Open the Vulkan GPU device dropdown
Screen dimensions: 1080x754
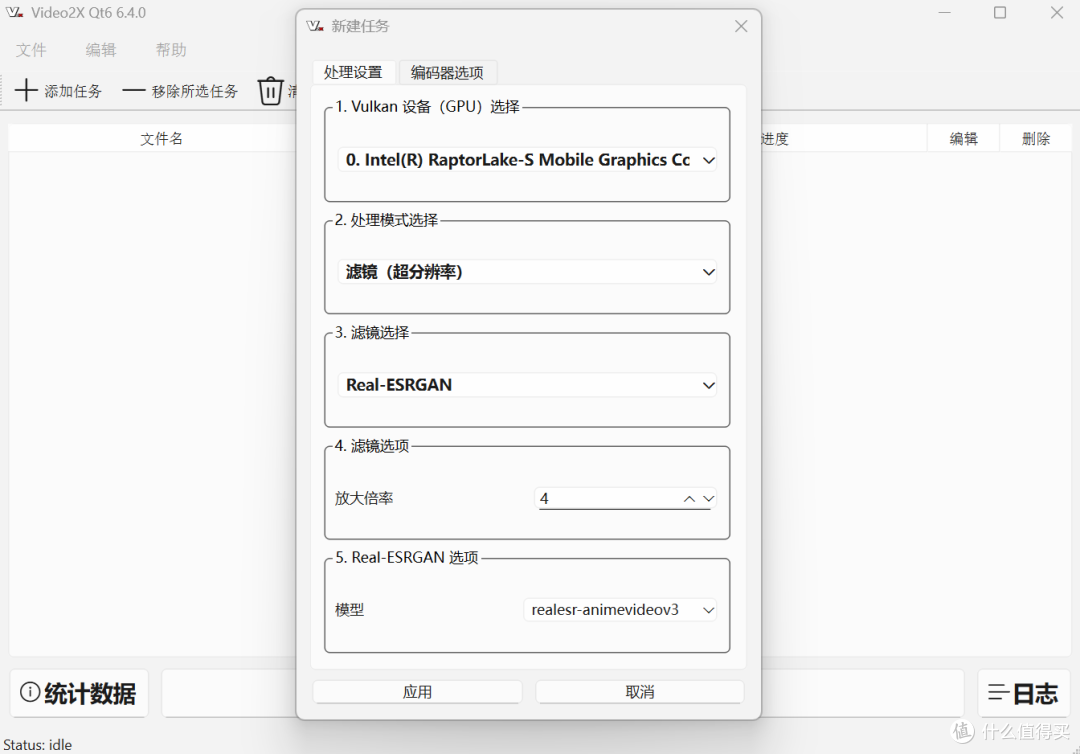click(527, 160)
